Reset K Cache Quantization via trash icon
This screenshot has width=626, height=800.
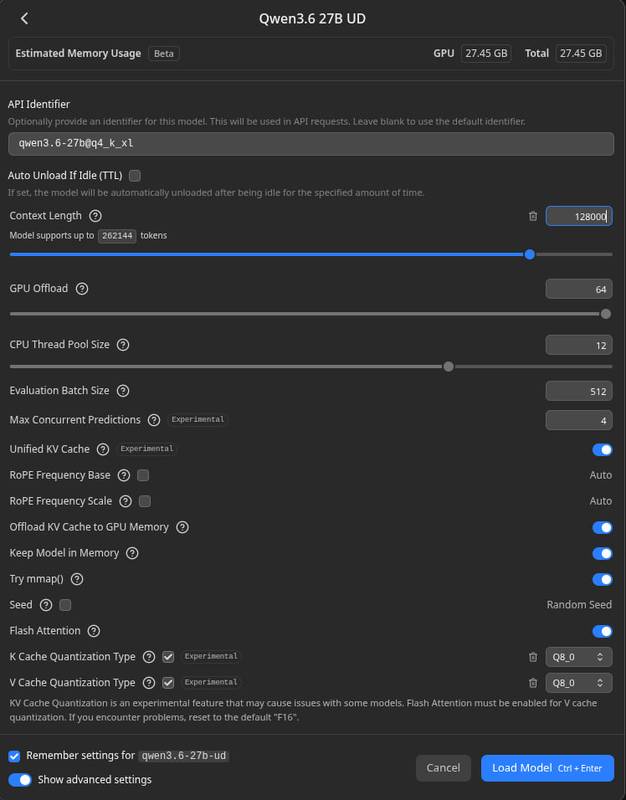[533, 657]
